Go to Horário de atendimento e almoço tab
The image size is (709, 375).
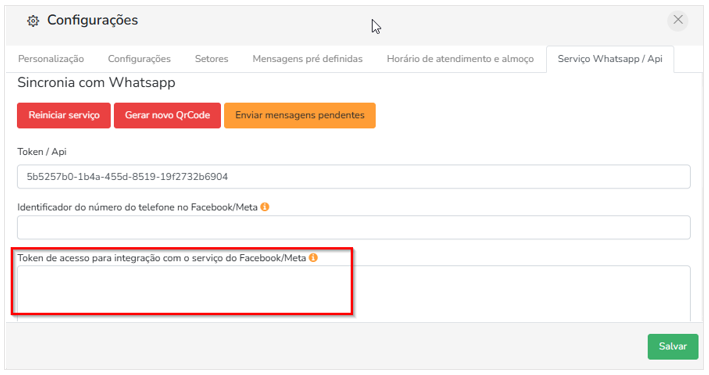click(x=460, y=59)
